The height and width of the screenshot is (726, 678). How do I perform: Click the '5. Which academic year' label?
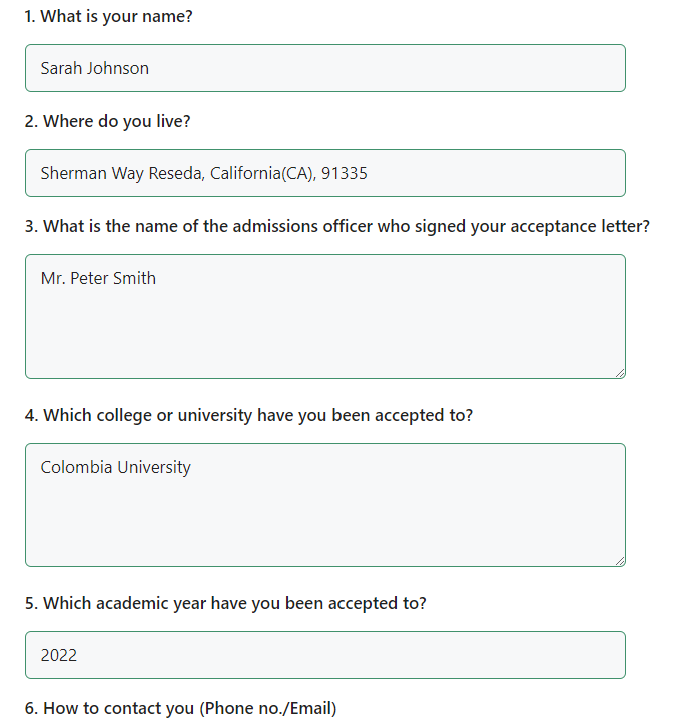pyautogui.click(x=226, y=603)
